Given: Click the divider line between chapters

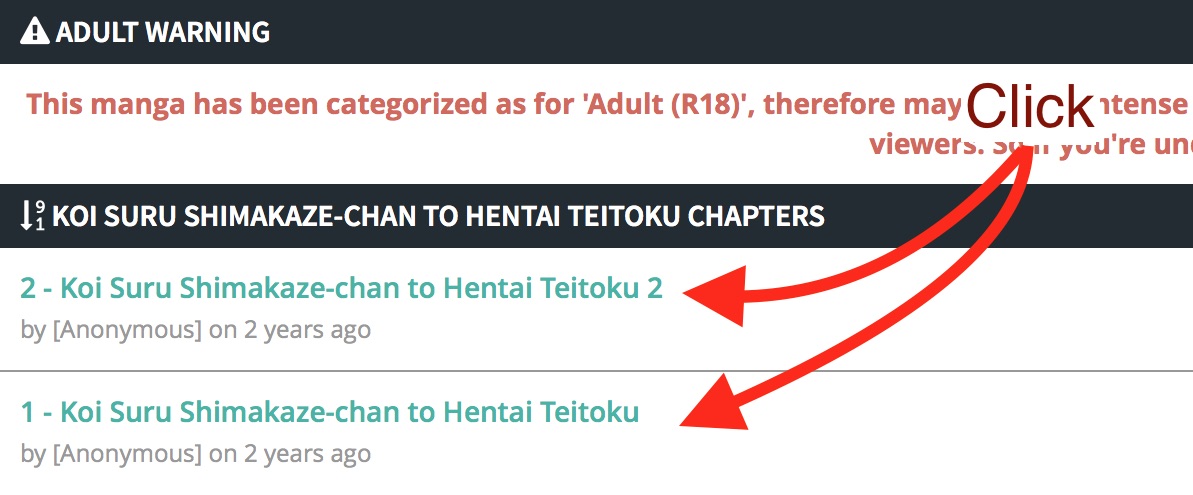Looking at the screenshot, I should [x=596, y=371].
